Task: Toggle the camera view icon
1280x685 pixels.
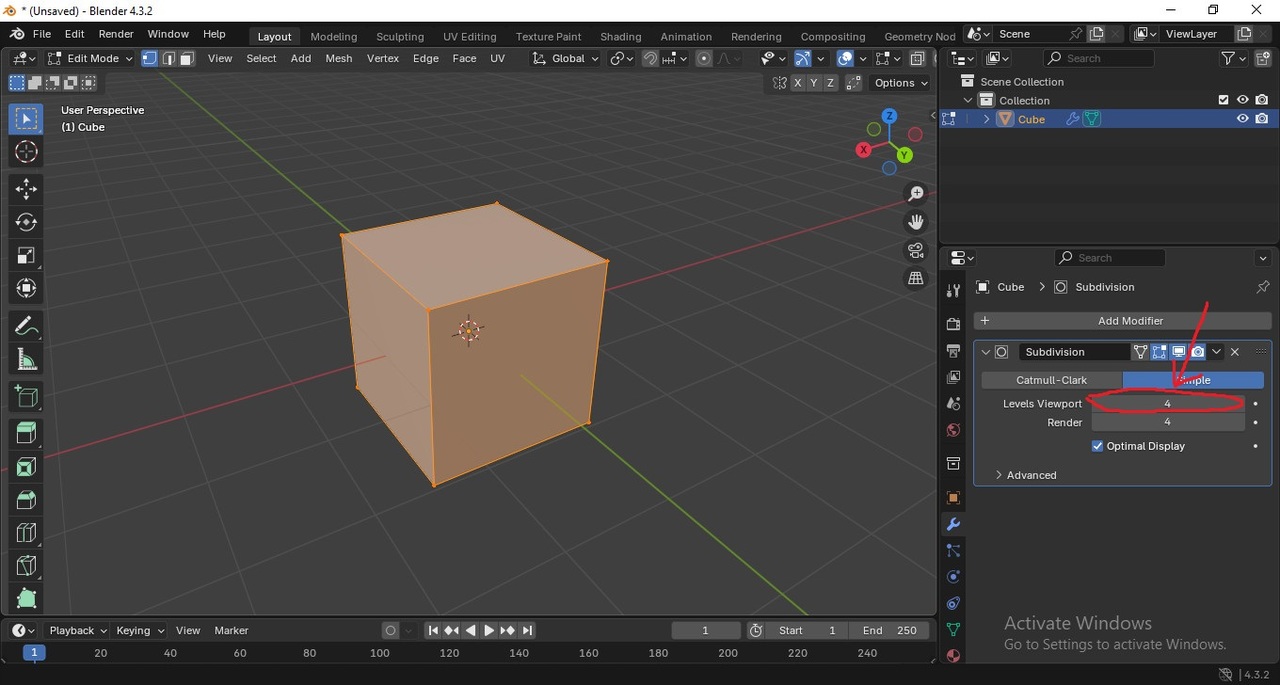Action: click(915, 250)
